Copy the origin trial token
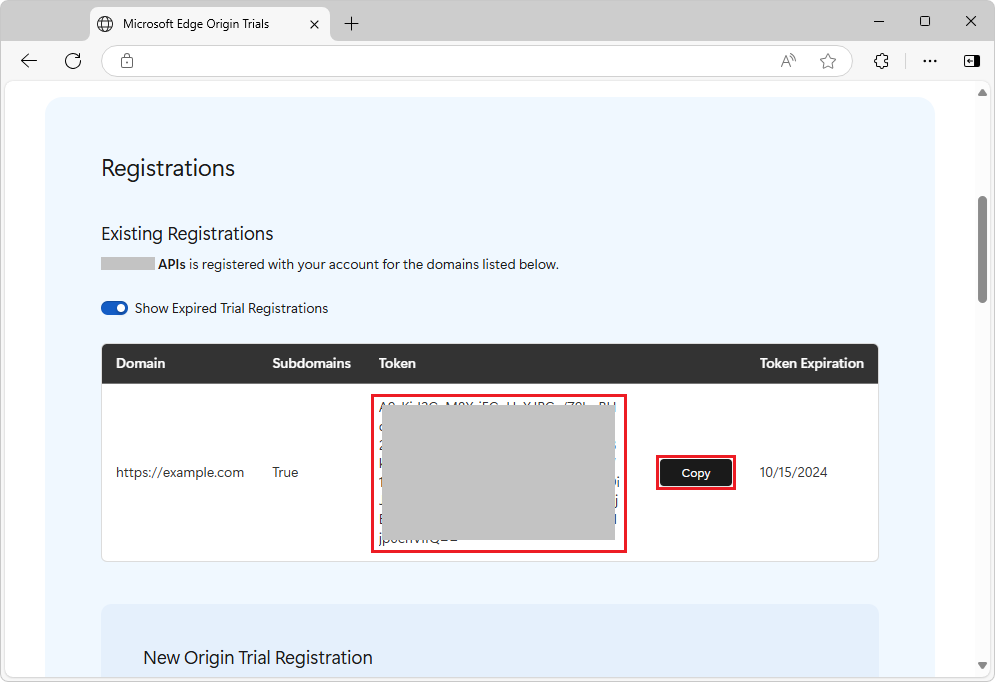 pyautogui.click(x=695, y=472)
